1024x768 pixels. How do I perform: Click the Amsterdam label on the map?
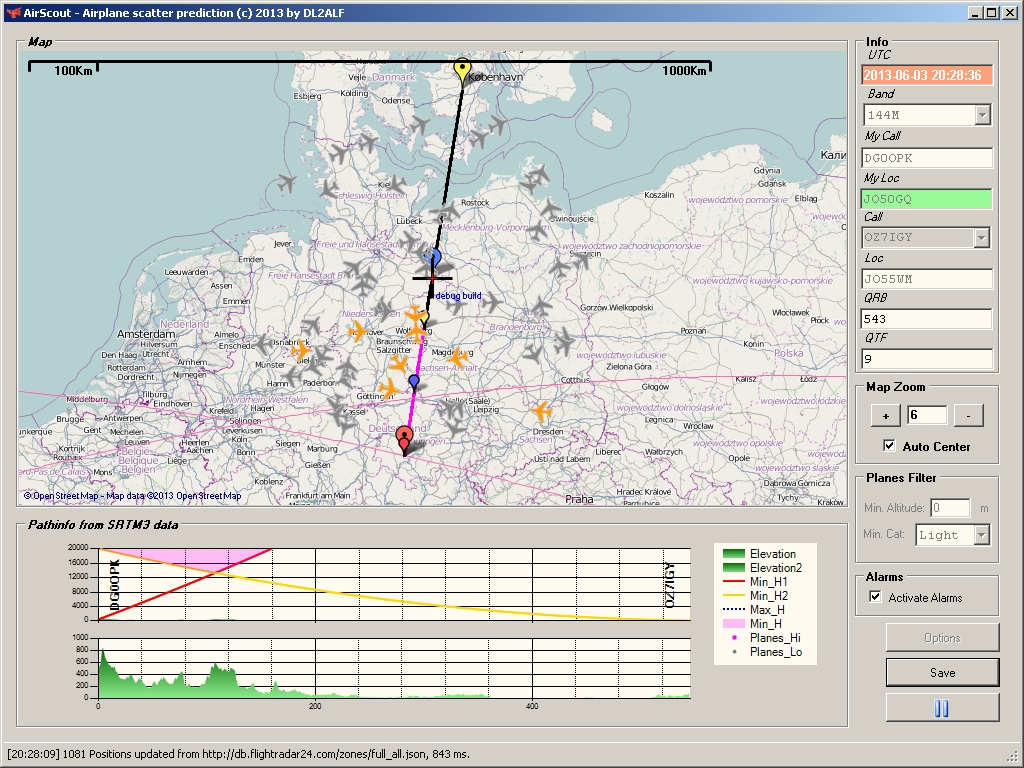(146, 334)
